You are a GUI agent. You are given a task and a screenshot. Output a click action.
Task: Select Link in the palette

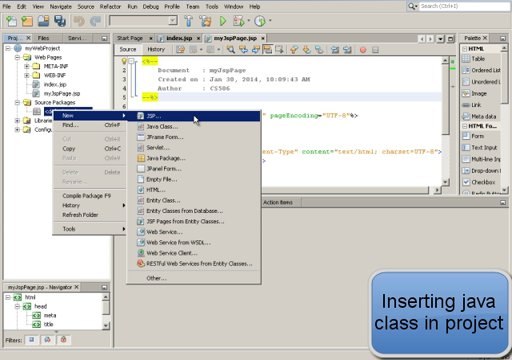472,105
